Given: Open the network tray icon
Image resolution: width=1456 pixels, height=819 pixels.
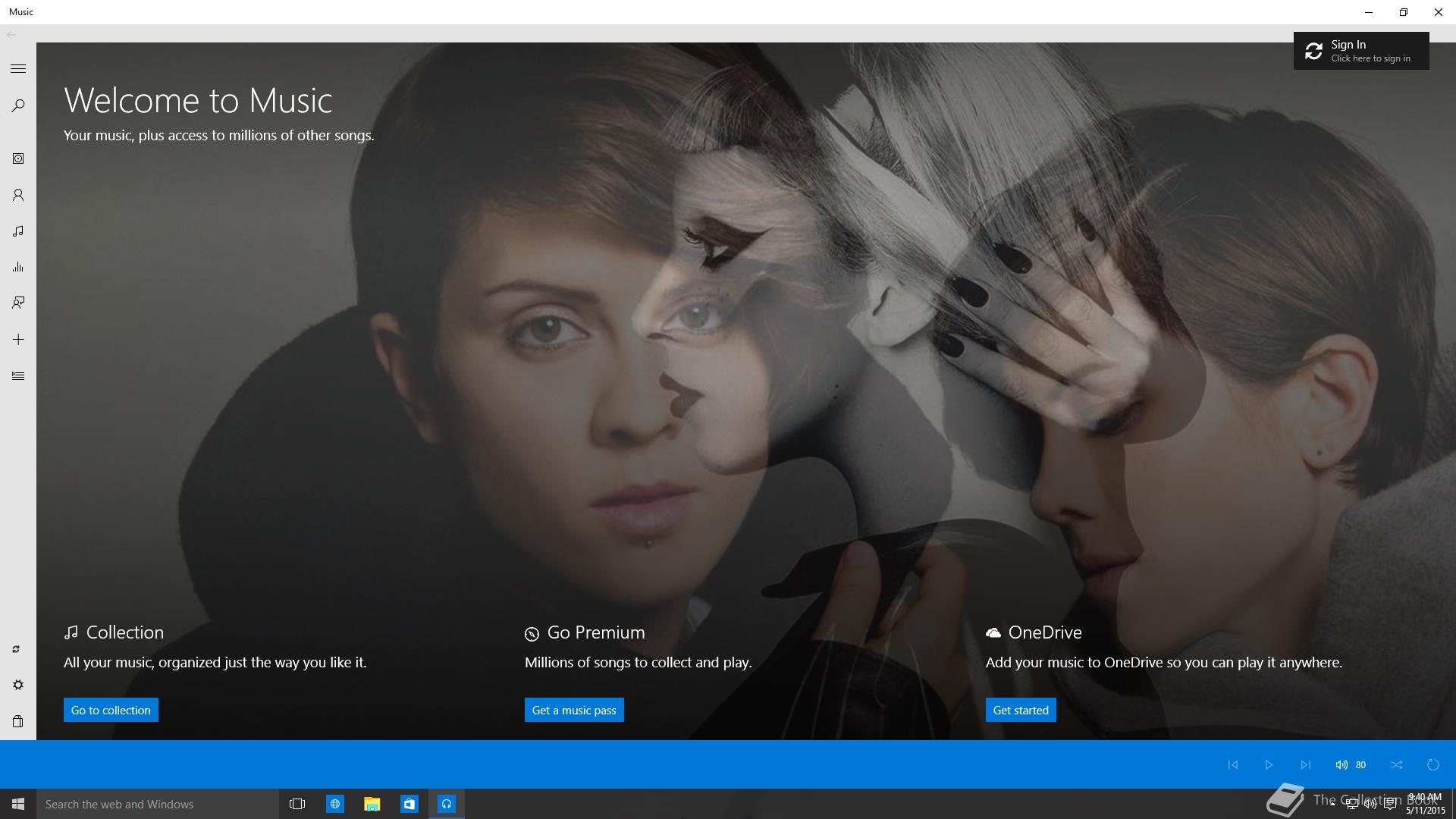Looking at the screenshot, I should [x=1351, y=804].
